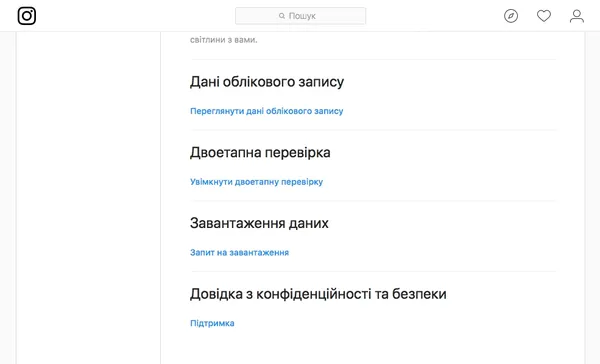Select the Двоетапна перевірка heading
Viewport: 600px width, 364px height.
coord(260,152)
